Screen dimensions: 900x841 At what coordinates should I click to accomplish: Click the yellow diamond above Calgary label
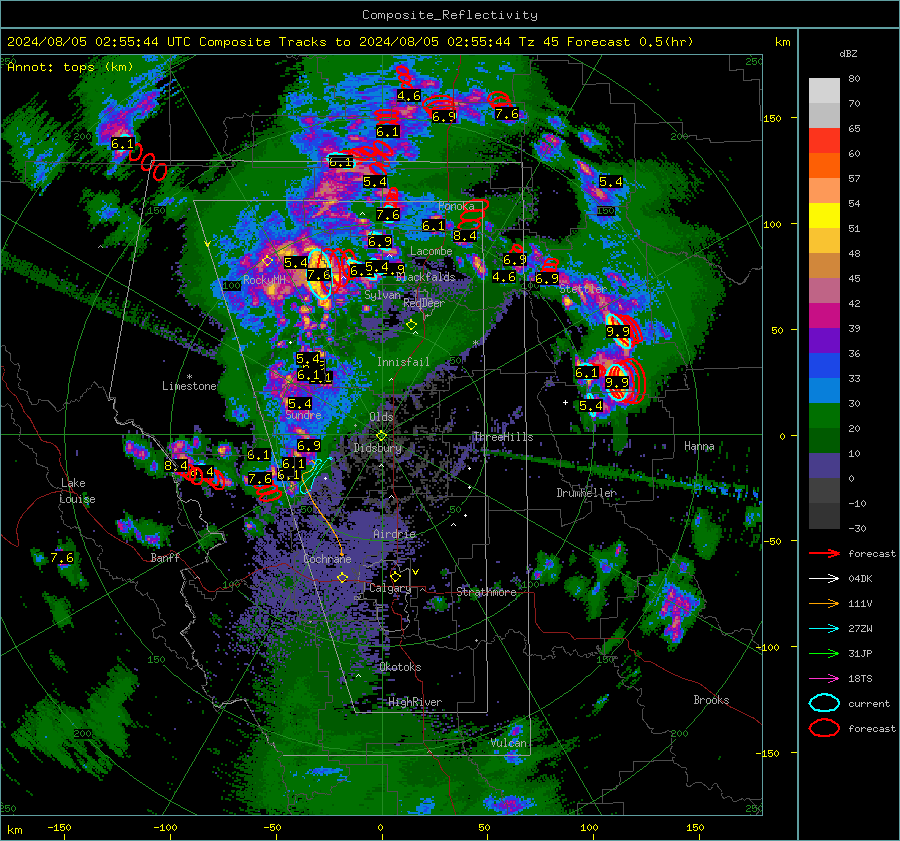point(395,576)
